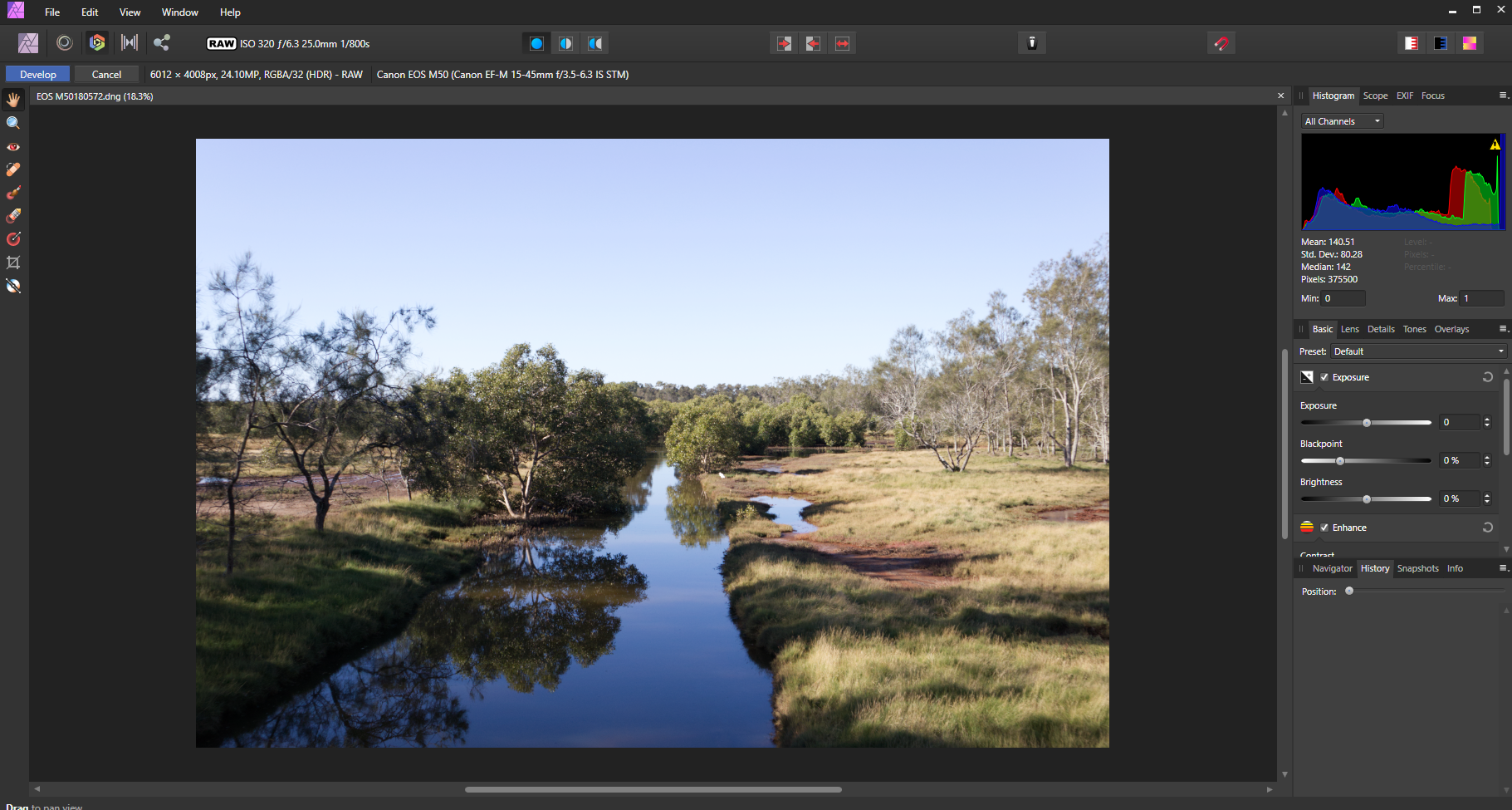Show clipped shadows overlay icon

point(1441,43)
